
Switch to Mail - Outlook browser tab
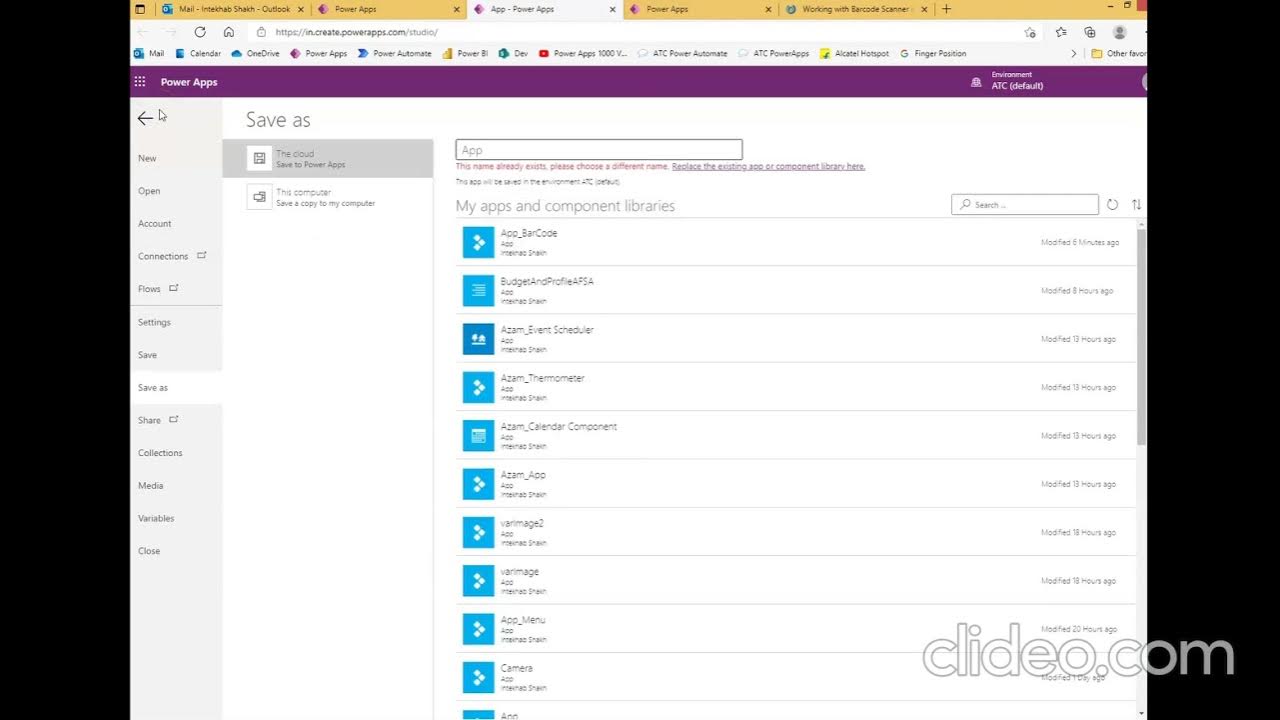(x=233, y=9)
